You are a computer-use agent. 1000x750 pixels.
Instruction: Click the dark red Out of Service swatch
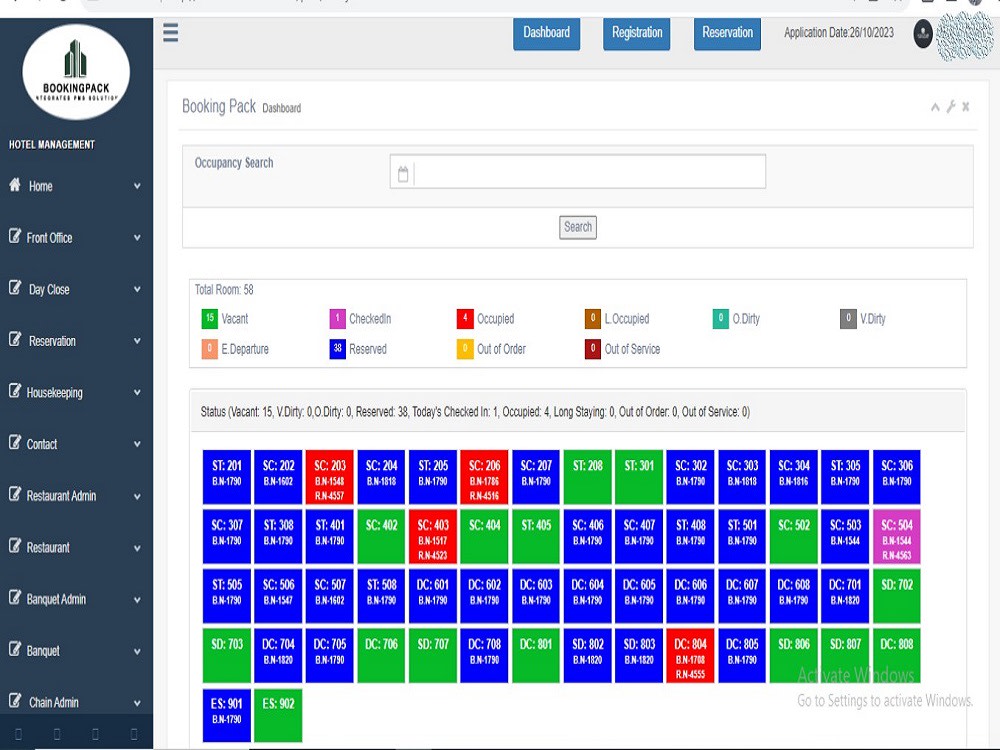tap(592, 349)
